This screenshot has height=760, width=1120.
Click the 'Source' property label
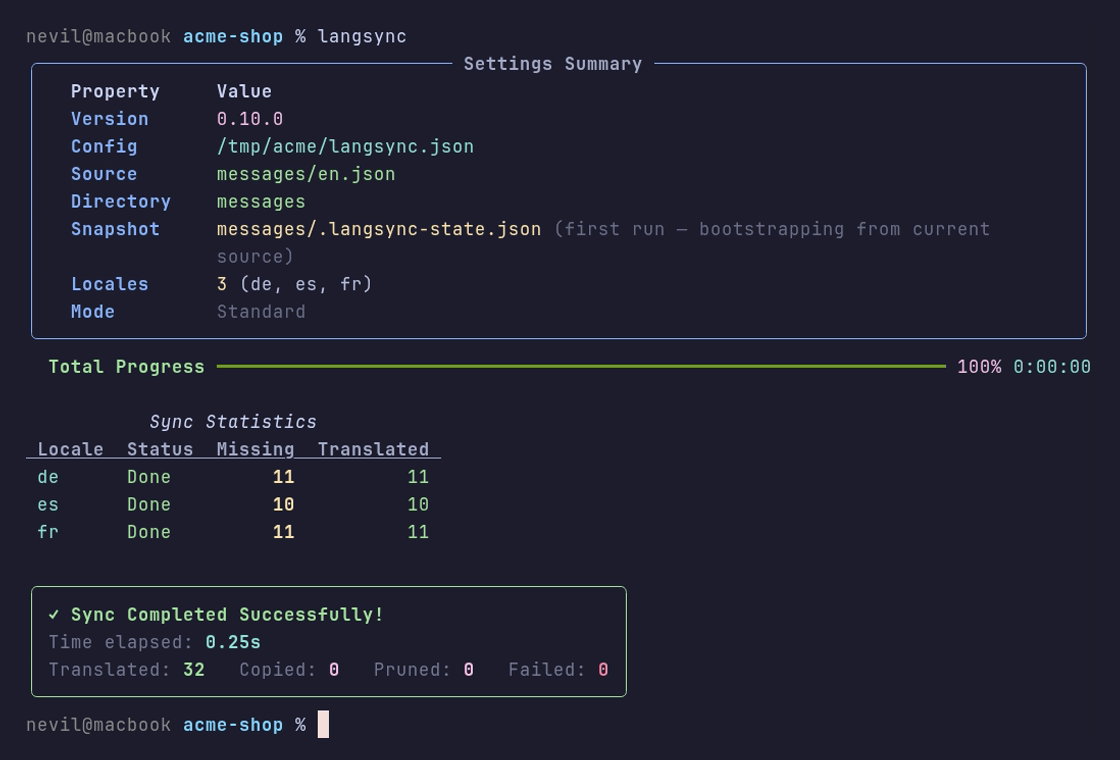[104, 174]
